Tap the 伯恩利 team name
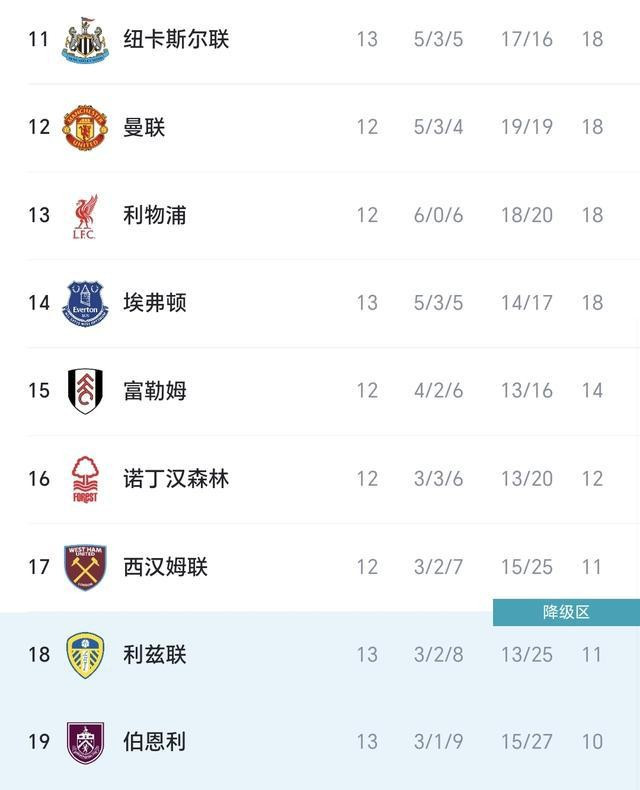Viewport: 640px width, 790px height. point(155,742)
